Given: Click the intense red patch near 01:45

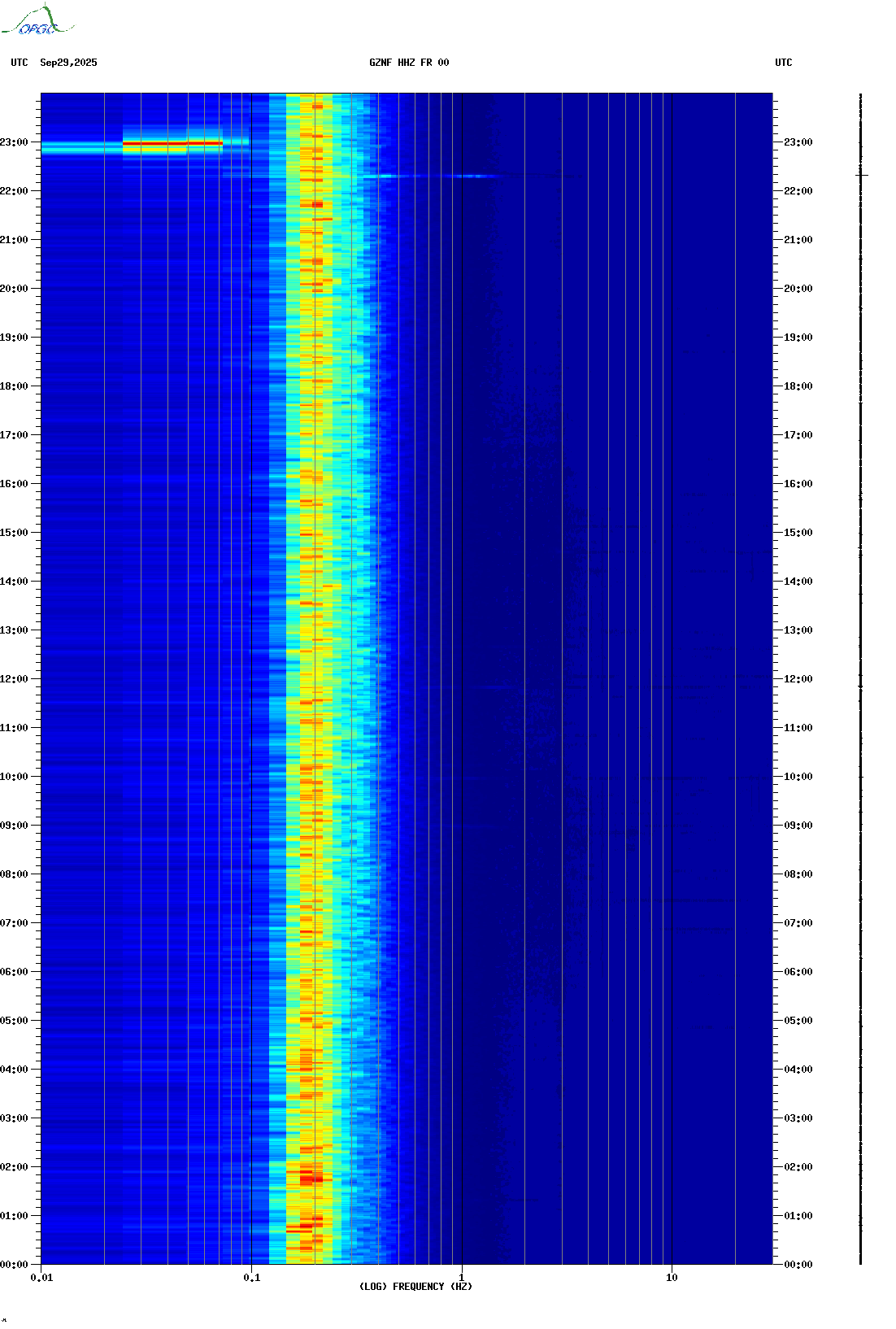Looking at the screenshot, I should click(x=311, y=1178).
